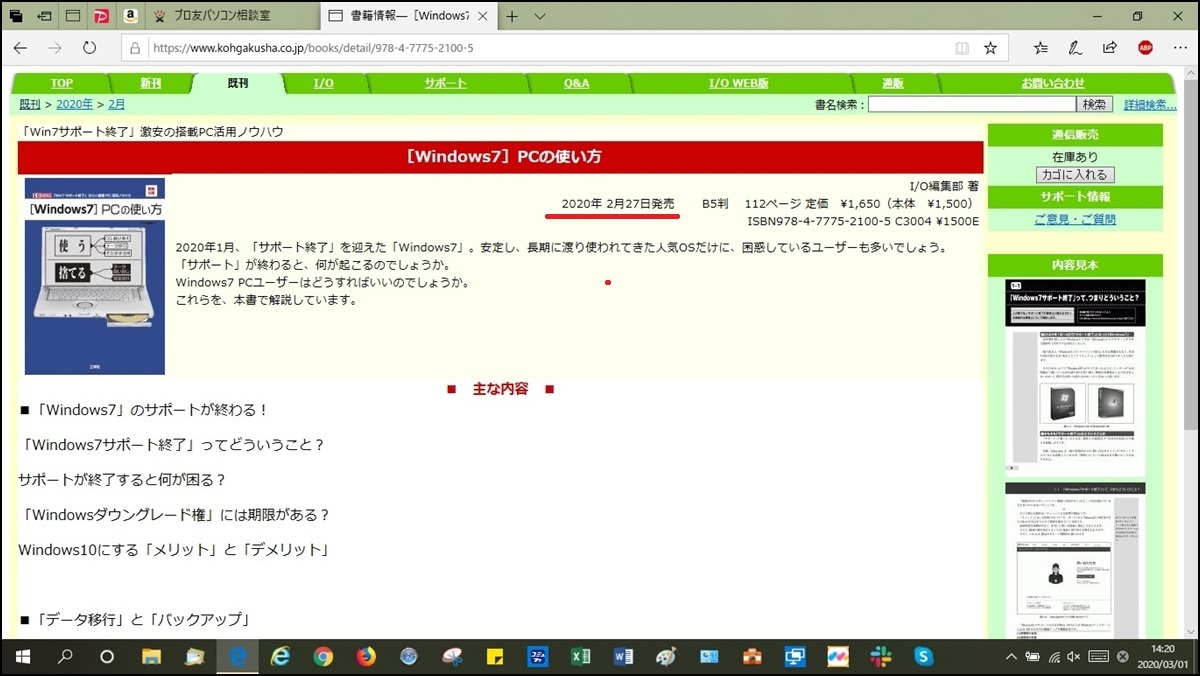Open the first 内容見本 sample page
Screen dimensions: 1200x676
click(x=1075, y=377)
